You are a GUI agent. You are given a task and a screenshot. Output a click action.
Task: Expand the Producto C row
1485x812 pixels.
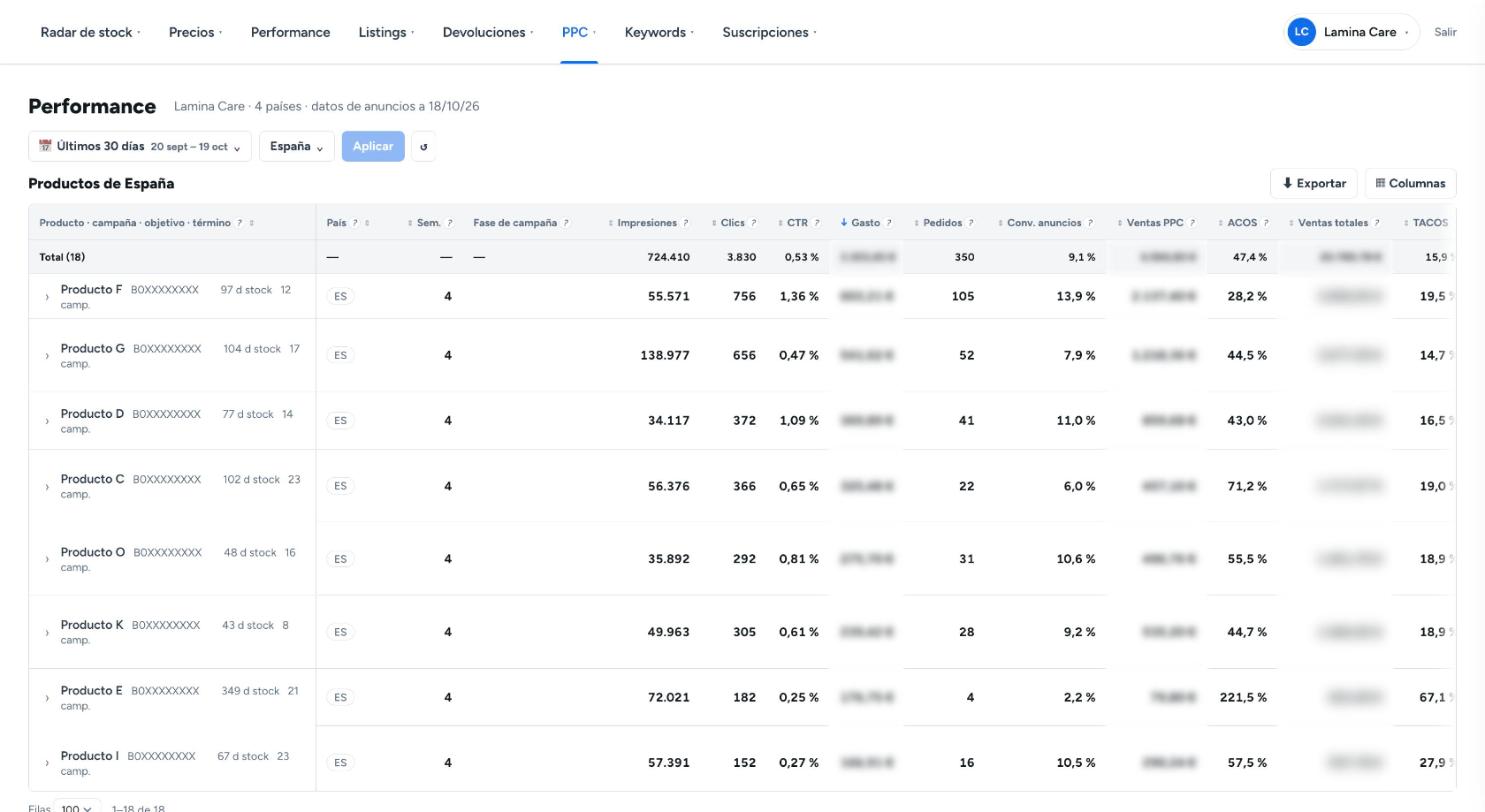(x=47, y=487)
